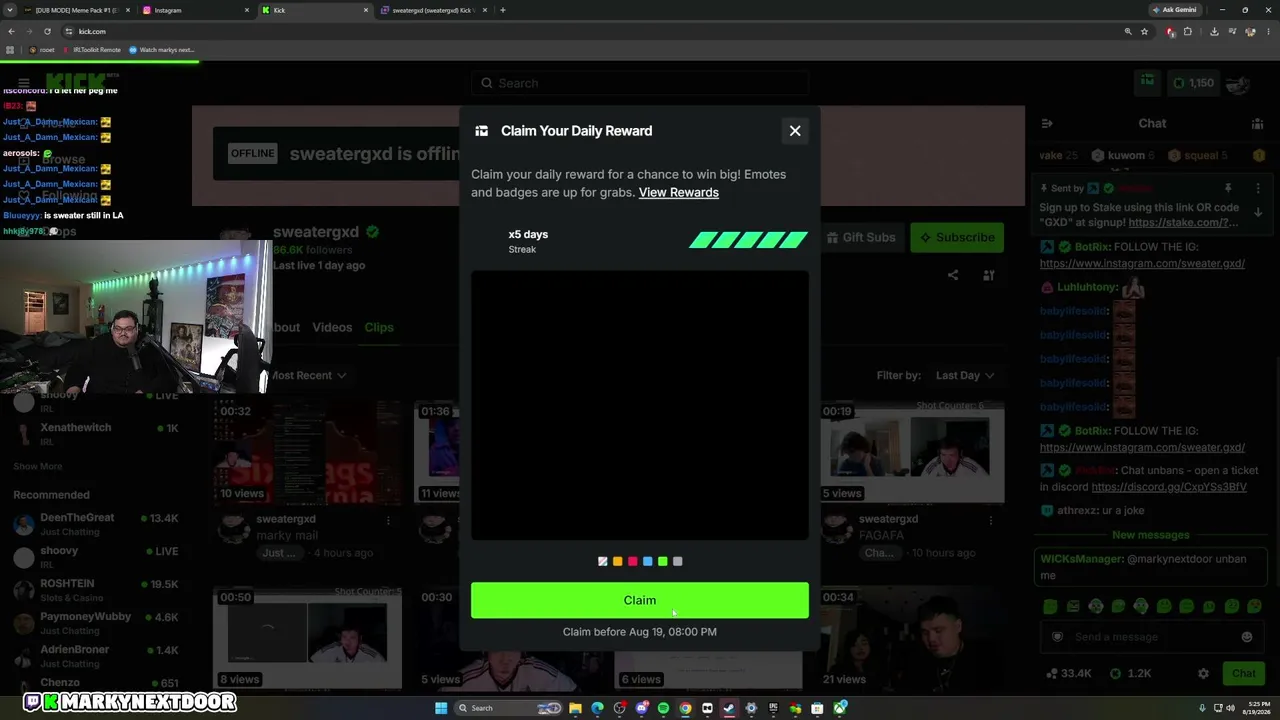1280x720 pixels.
Task: Select the orange reward dot indicator
Action: [x=617, y=562]
